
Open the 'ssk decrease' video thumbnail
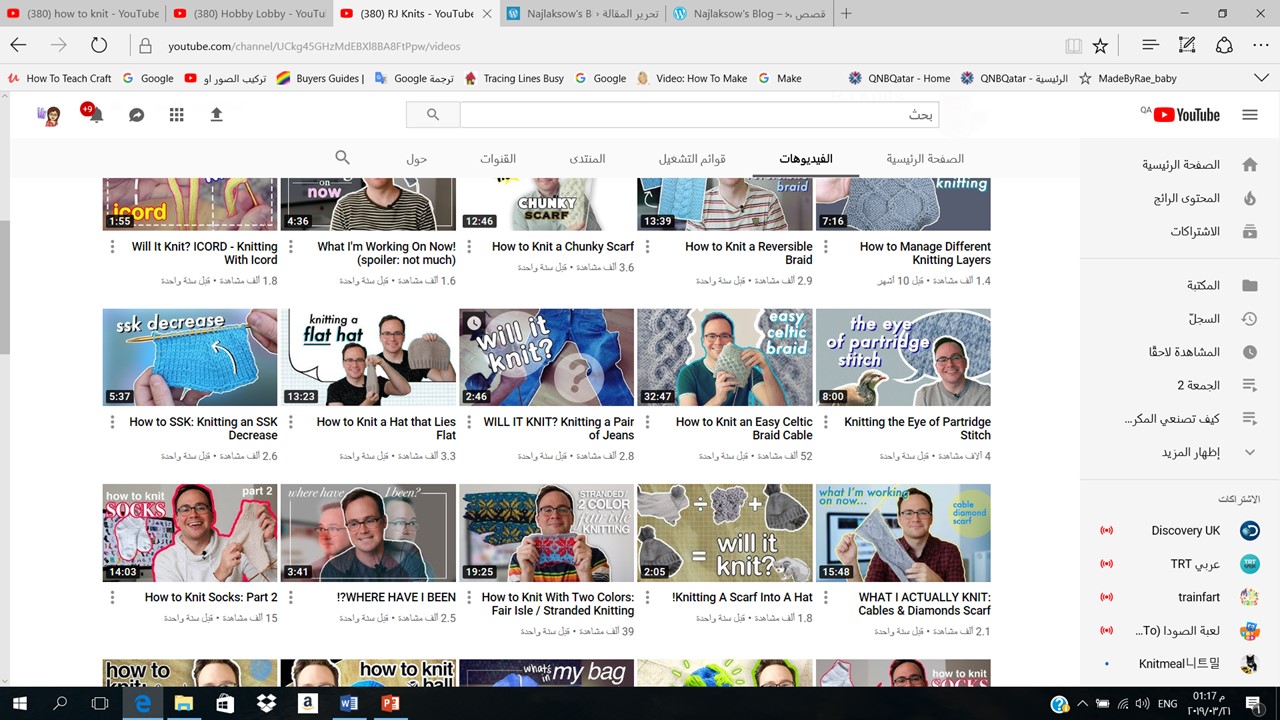190,357
